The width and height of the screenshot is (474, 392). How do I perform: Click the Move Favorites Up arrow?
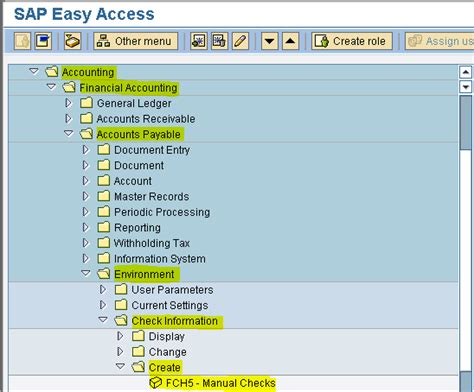click(290, 41)
